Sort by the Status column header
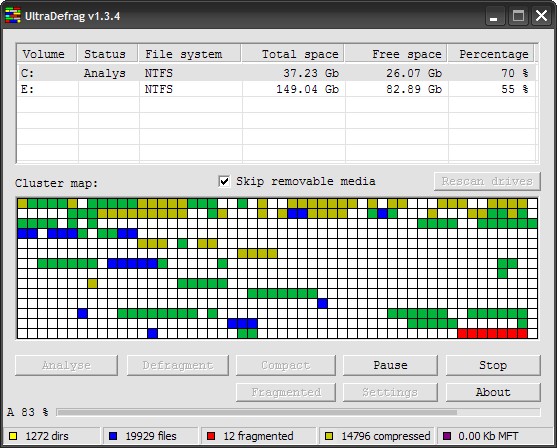Screen dimensions: 557x448 108,54
